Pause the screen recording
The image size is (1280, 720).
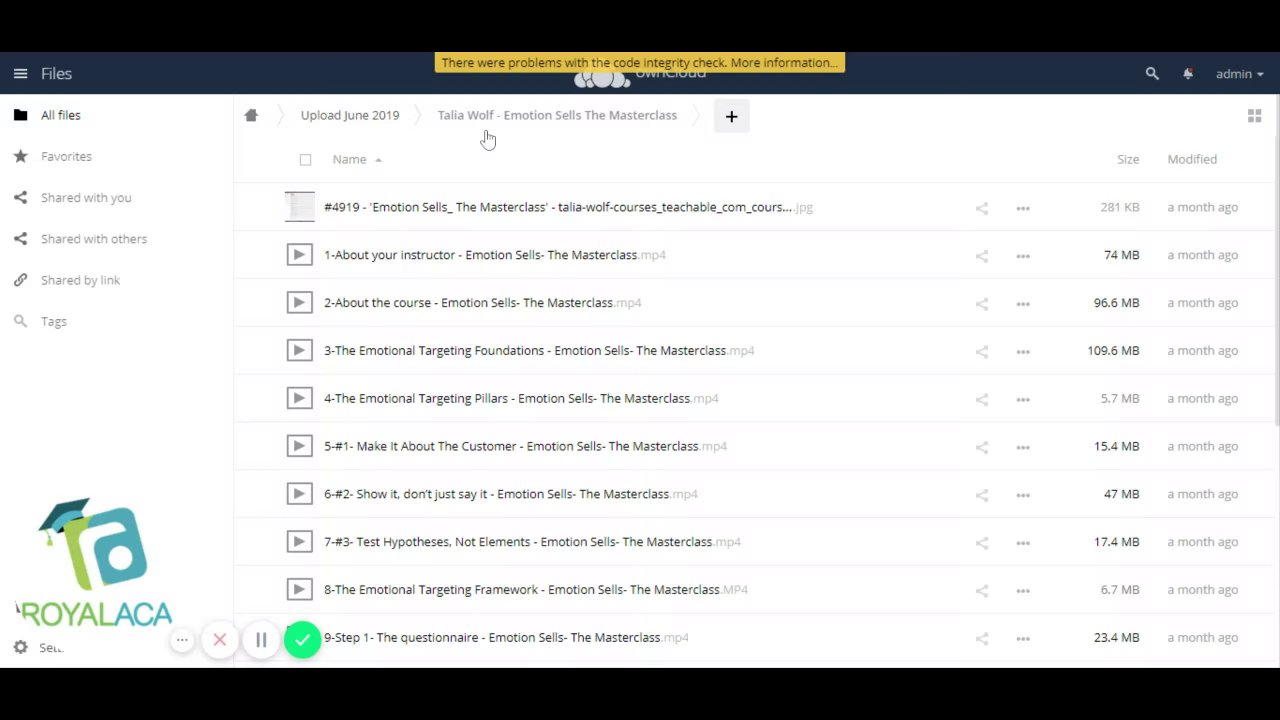point(261,640)
